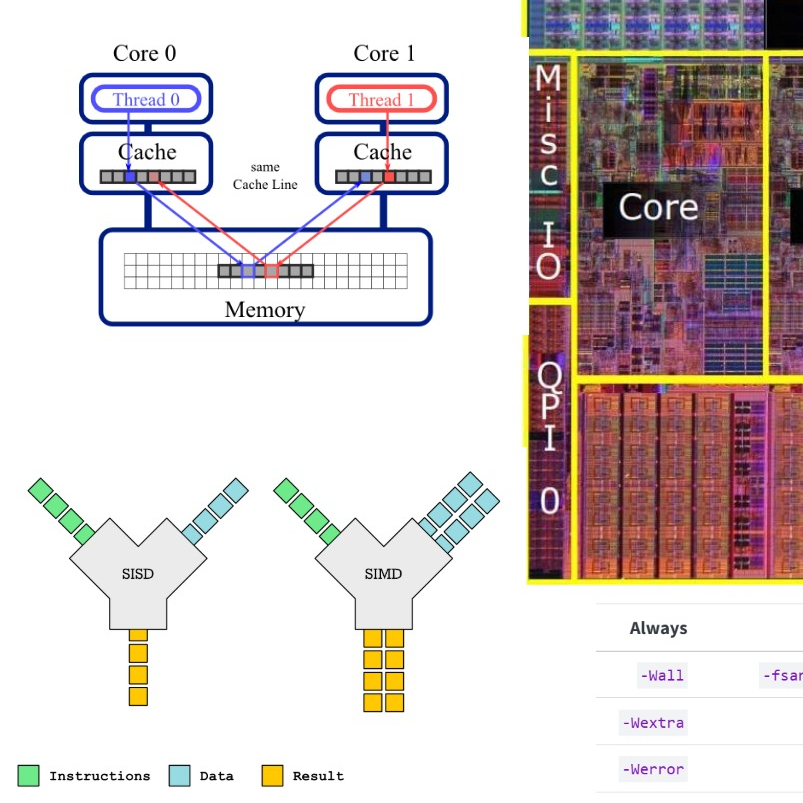Click the Core label on die photo

pyautogui.click(x=658, y=207)
